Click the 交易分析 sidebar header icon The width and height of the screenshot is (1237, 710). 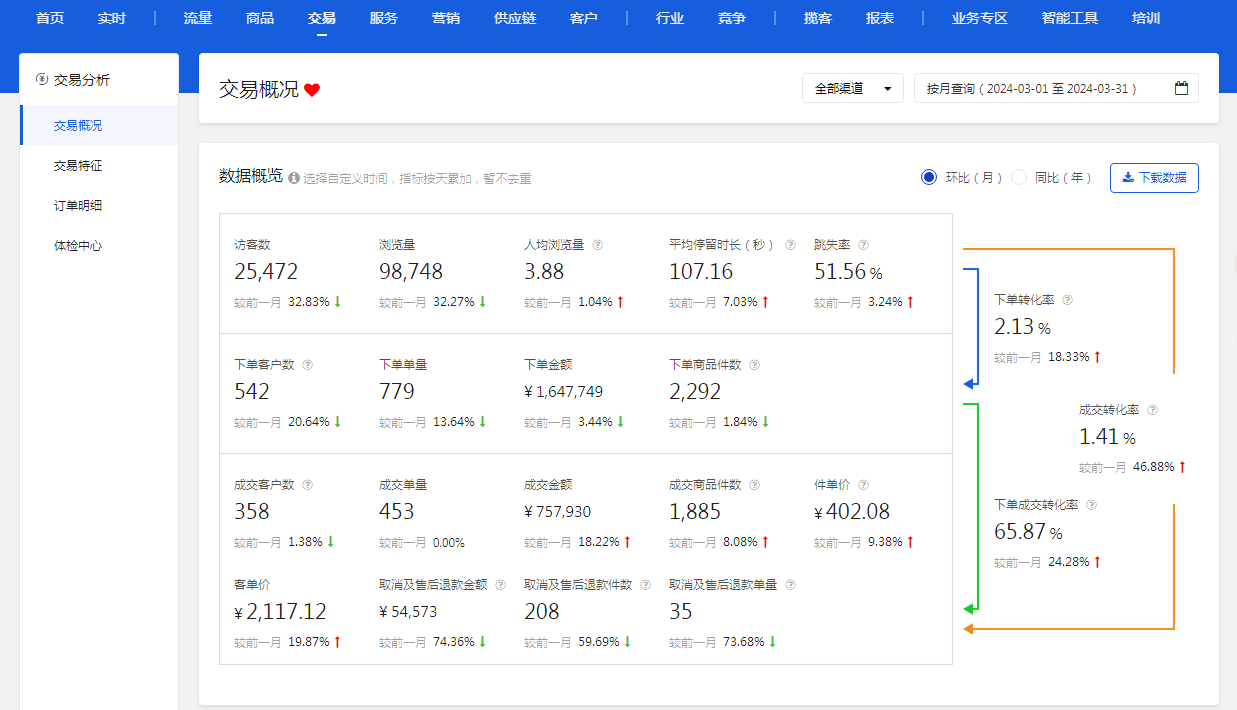pos(41,79)
